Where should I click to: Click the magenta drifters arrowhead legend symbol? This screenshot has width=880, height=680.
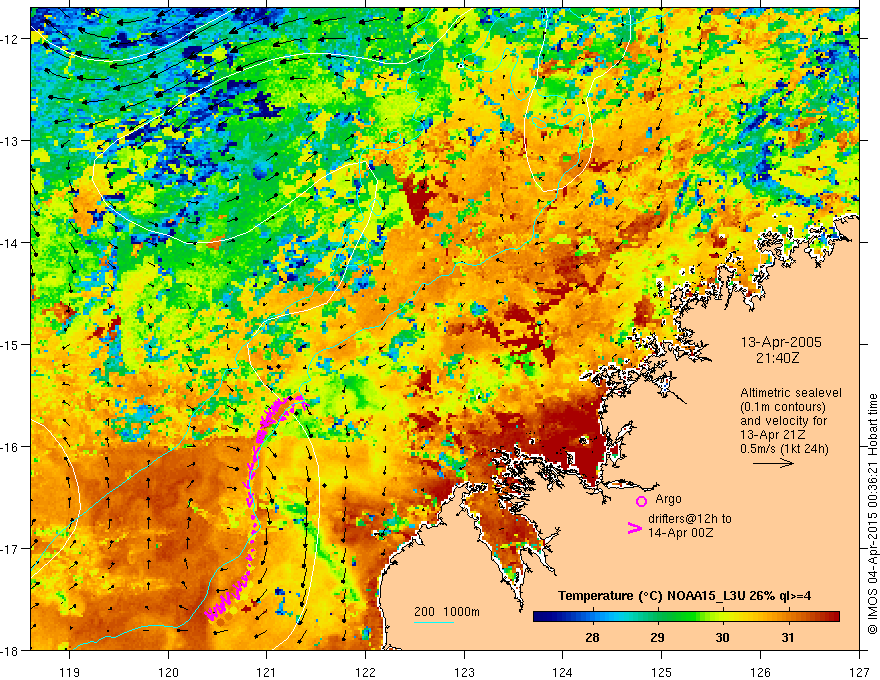634,528
